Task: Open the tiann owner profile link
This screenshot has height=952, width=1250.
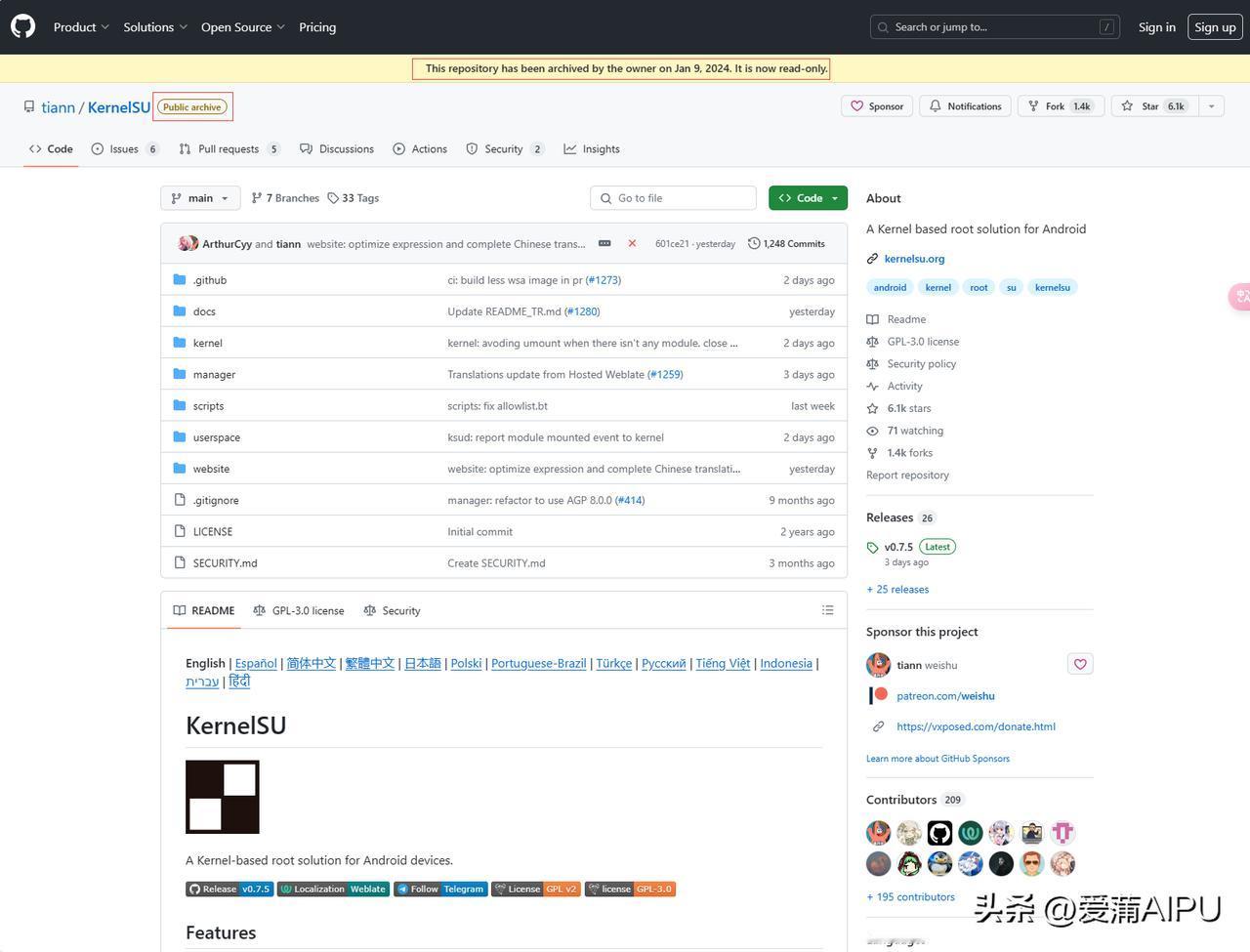Action: click(x=58, y=107)
